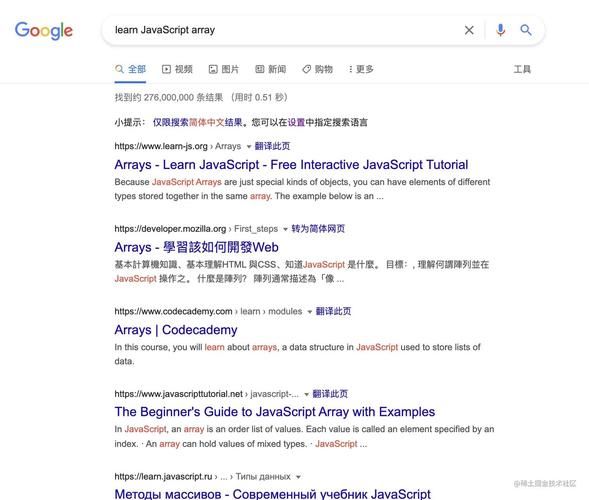Click https://developer.mozilla.org URL text

point(170,229)
